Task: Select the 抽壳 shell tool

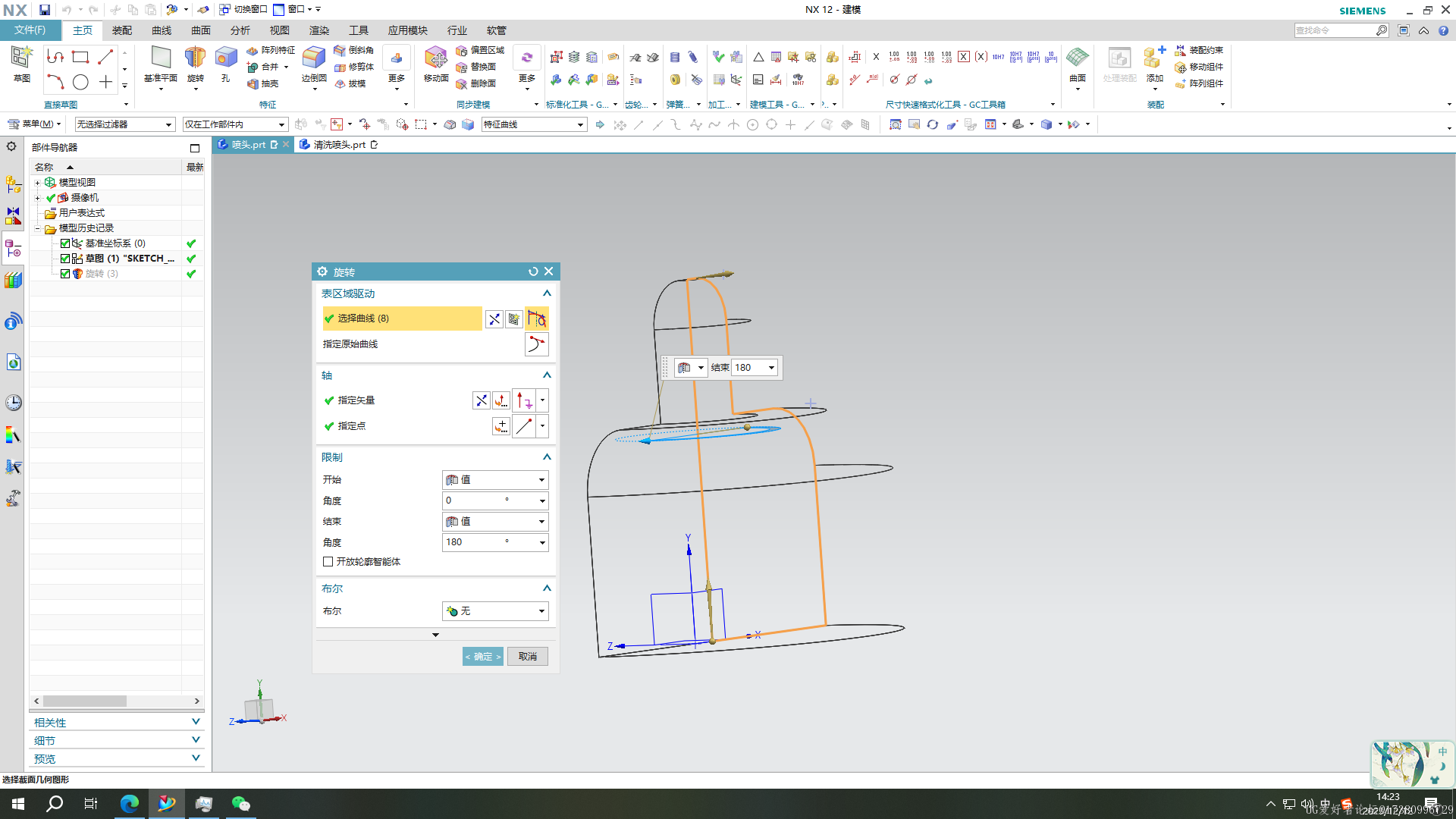Action: point(263,84)
